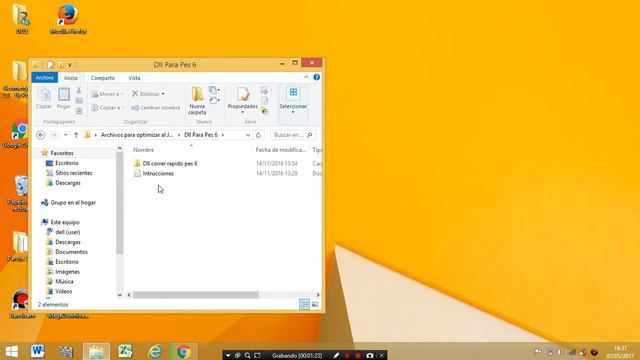The height and width of the screenshot is (360, 640).
Task: Click the recorder zoom magnifier icon
Action: tap(247, 356)
